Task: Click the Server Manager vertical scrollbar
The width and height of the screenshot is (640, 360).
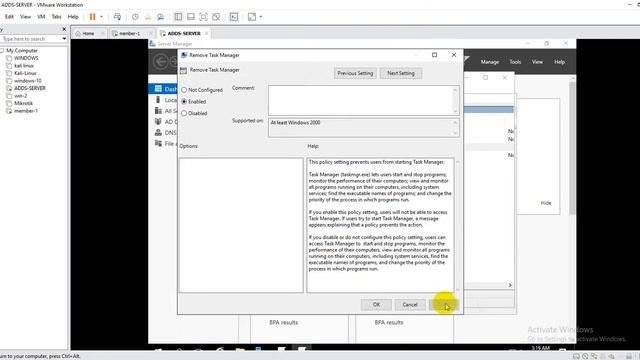Action: 573,147
